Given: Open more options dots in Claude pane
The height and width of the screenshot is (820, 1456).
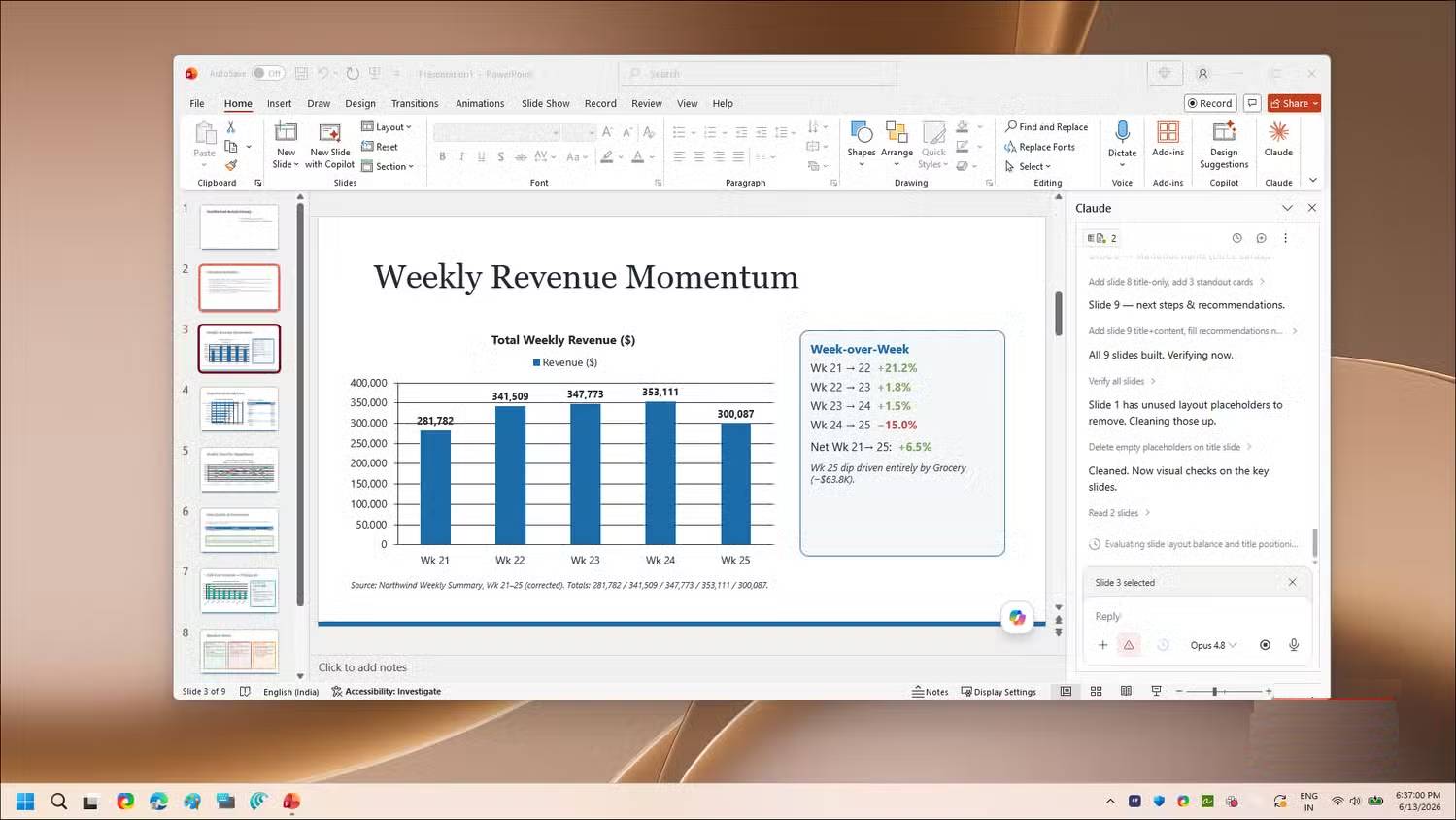Looking at the screenshot, I should [x=1285, y=238].
